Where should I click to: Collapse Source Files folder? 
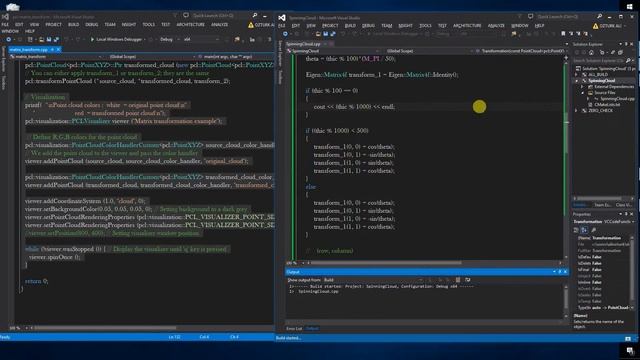(x=582, y=93)
